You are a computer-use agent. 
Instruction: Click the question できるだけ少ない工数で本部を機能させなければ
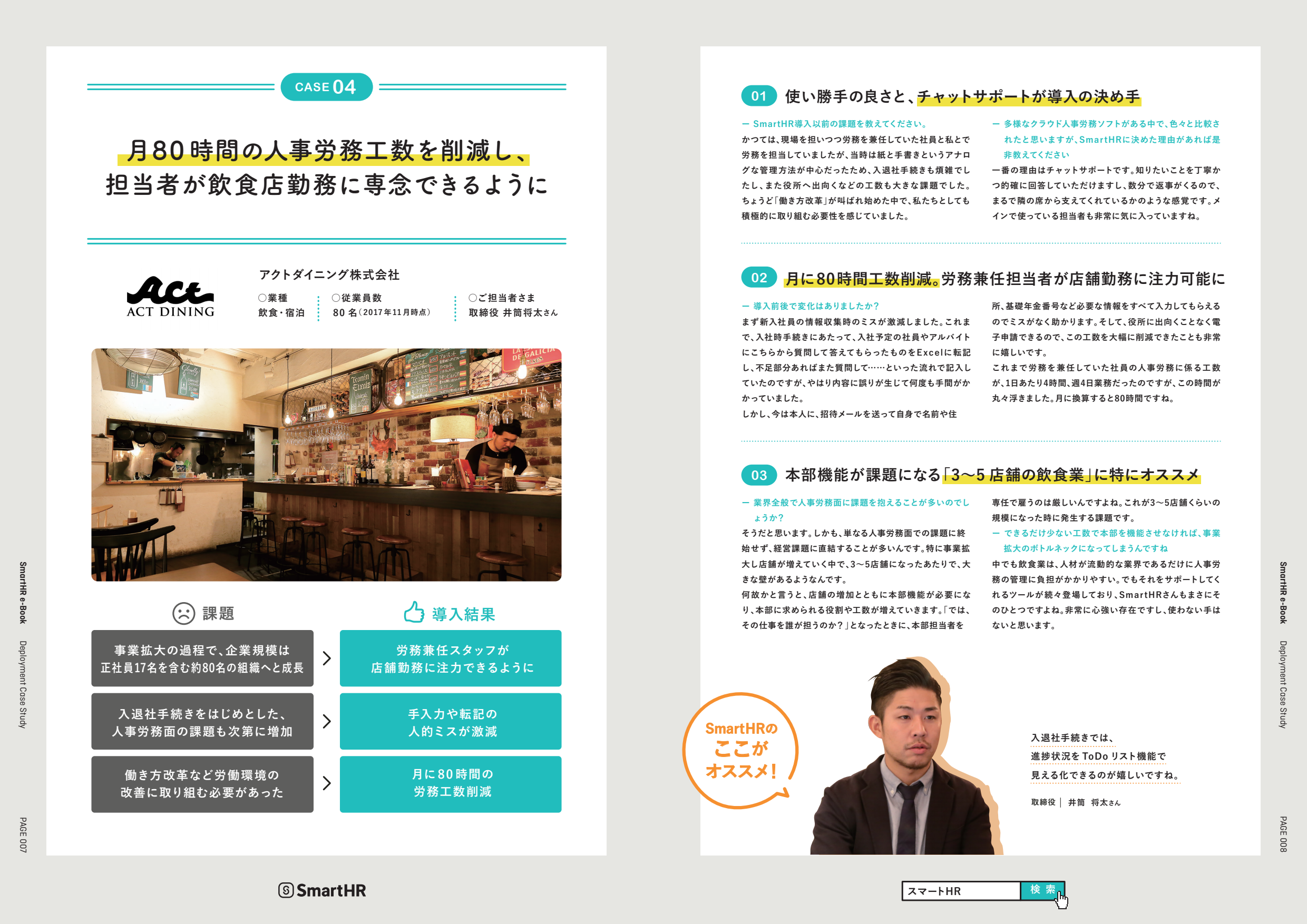[1106, 540]
